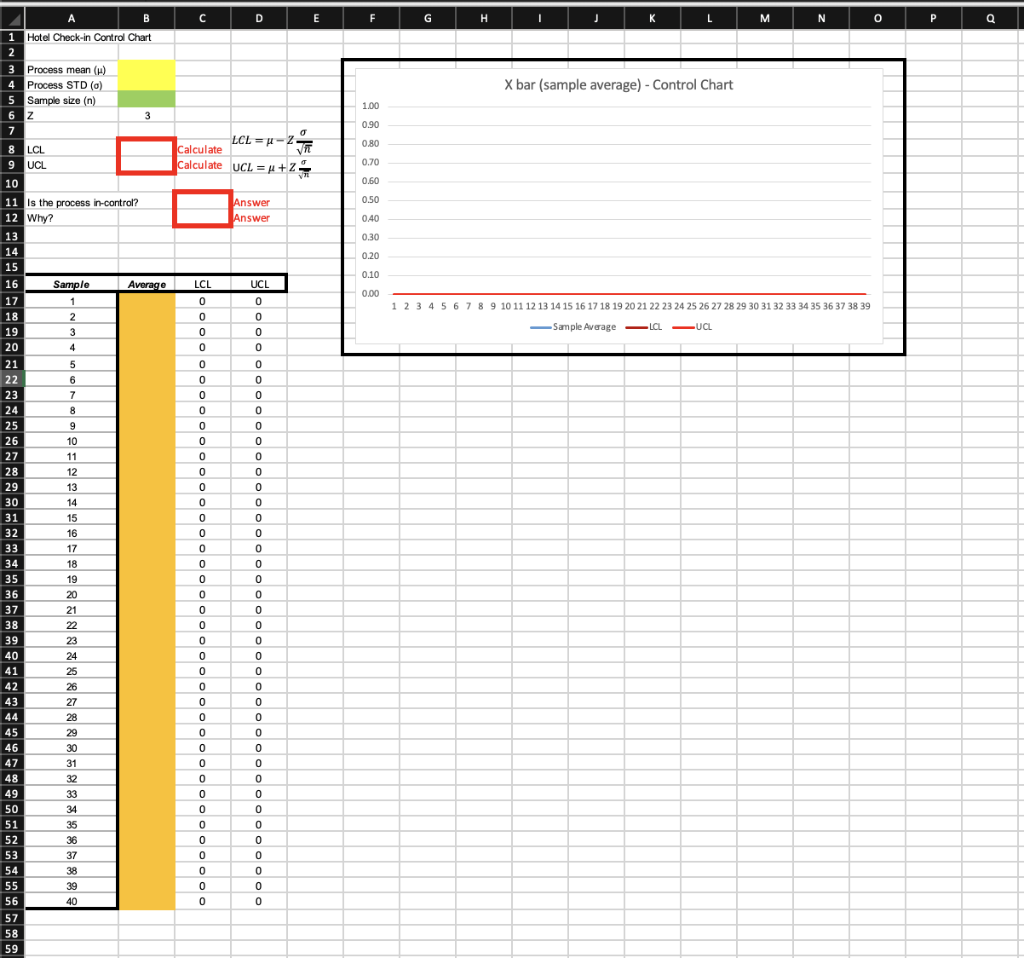Click the 'Is the process in-control?' answer cell
Viewport: 1024px width, 958px height.
click(202, 202)
